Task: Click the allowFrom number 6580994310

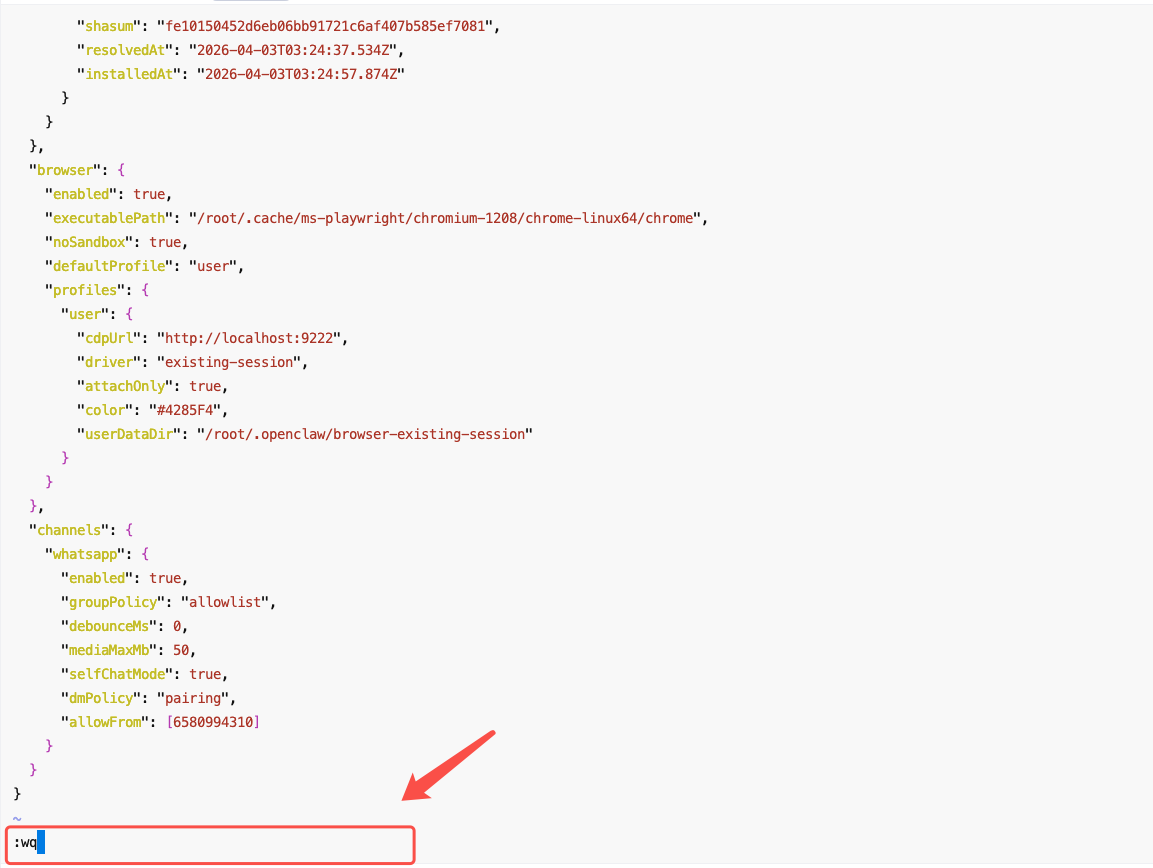Action: [x=213, y=722]
